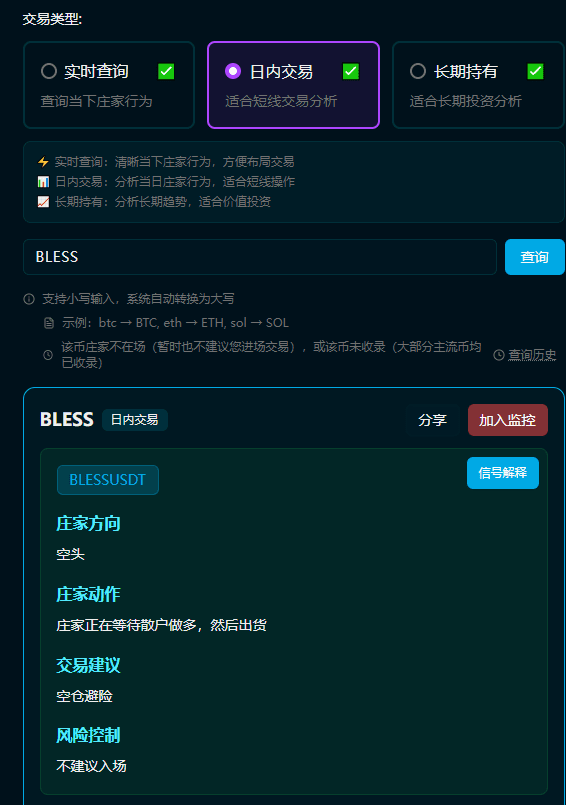Click the BLESS coin input field
This screenshot has height=805, width=566.
click(x=260, y=257)
